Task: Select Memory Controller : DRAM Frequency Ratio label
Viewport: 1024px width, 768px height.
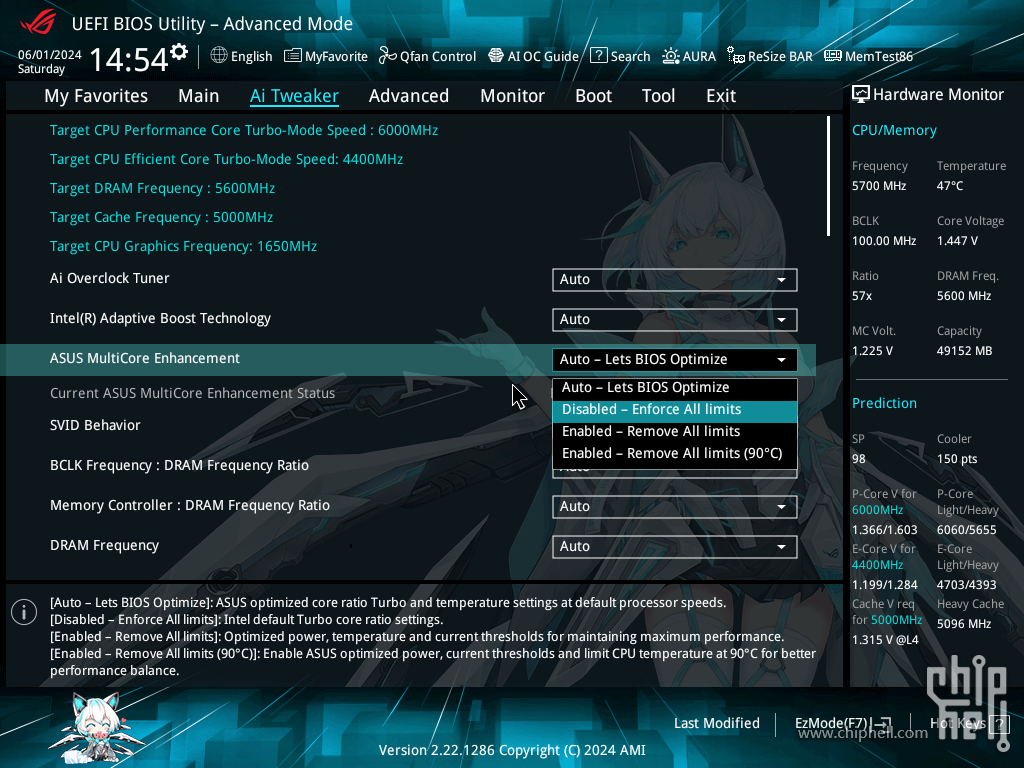Action: pos(190,505)
